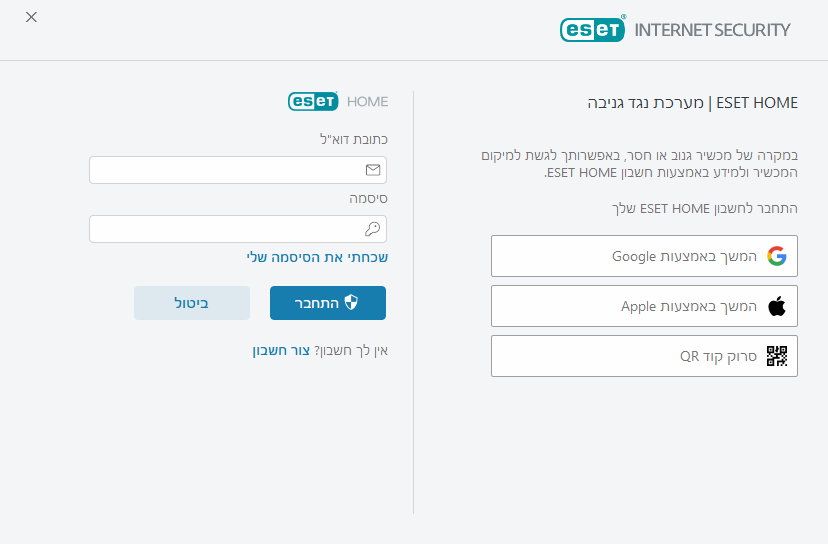Click the Google logo icon
Image resolution: width=828 pixels, height=544 pixels.
(777, 256)
